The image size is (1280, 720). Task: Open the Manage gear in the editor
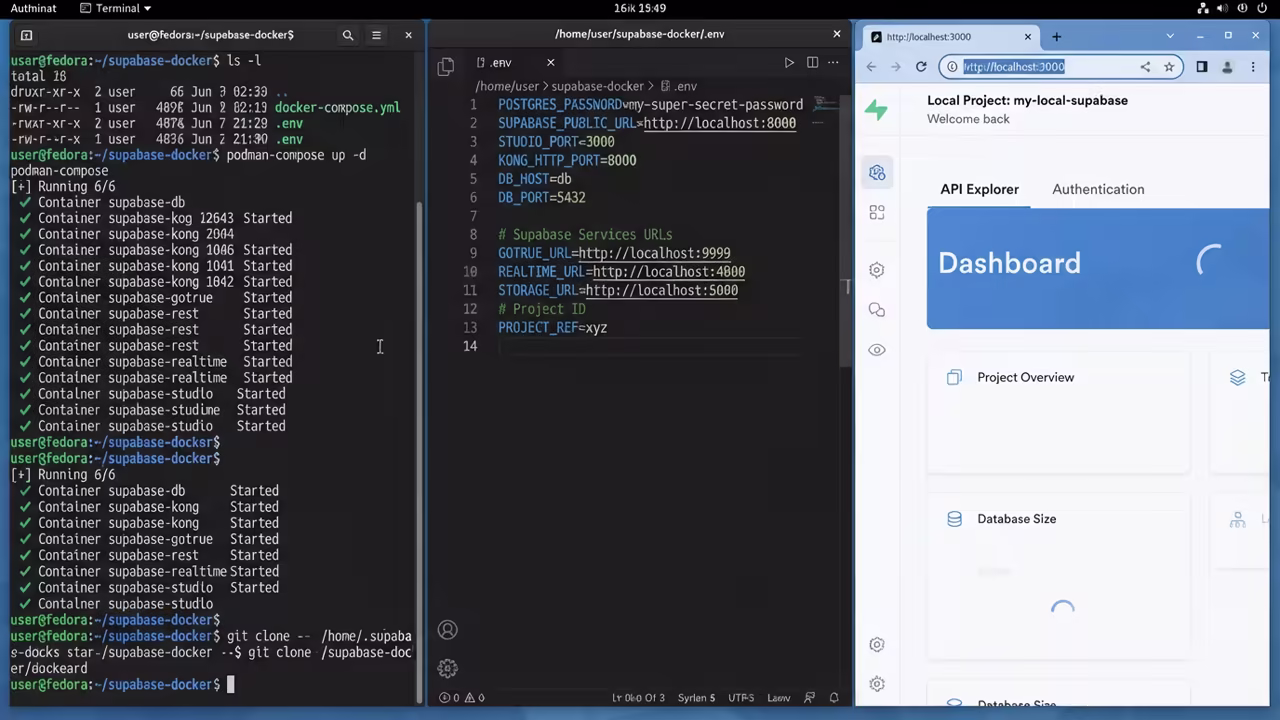point(447,668)
